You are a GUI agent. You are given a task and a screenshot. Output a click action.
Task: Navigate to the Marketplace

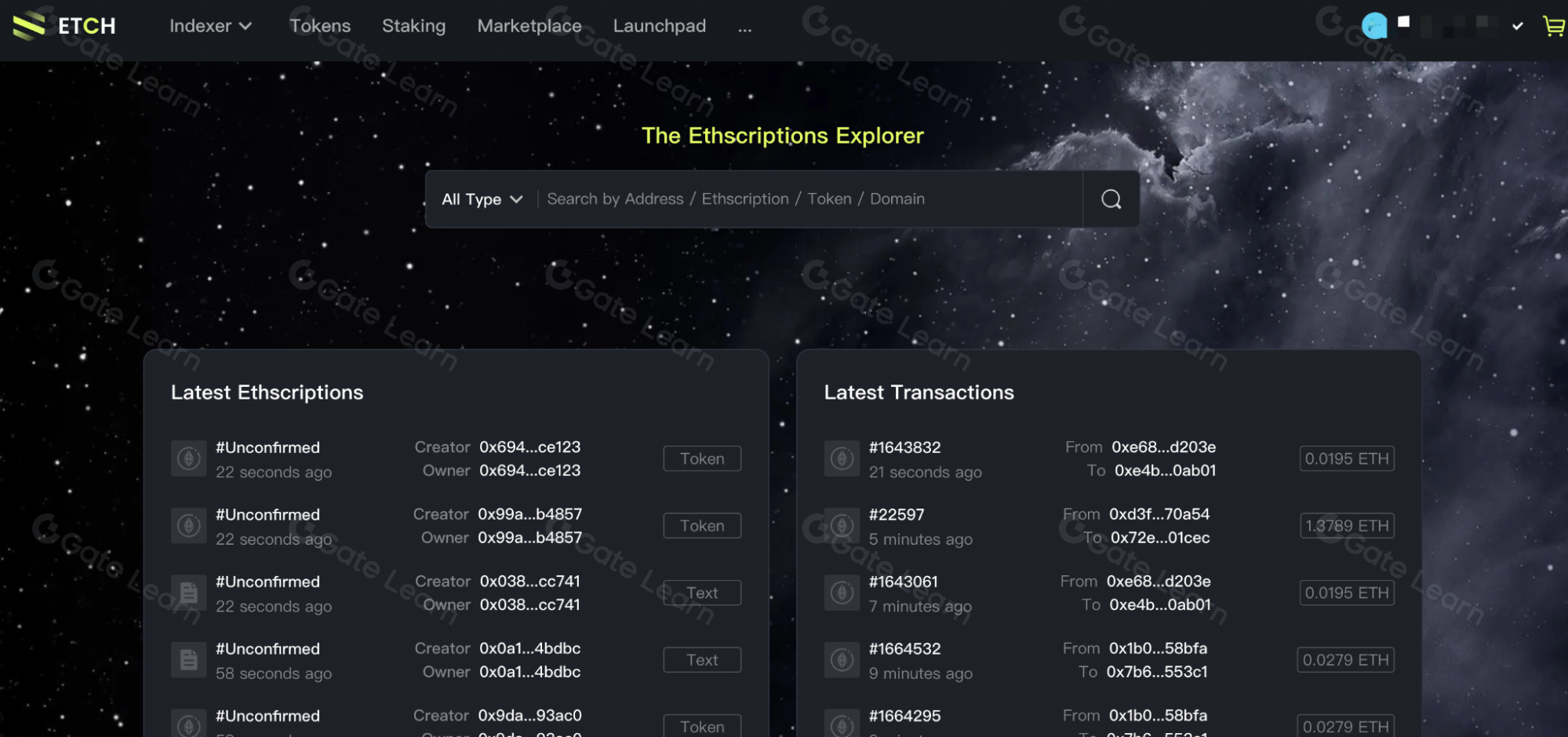click(529, 26)
